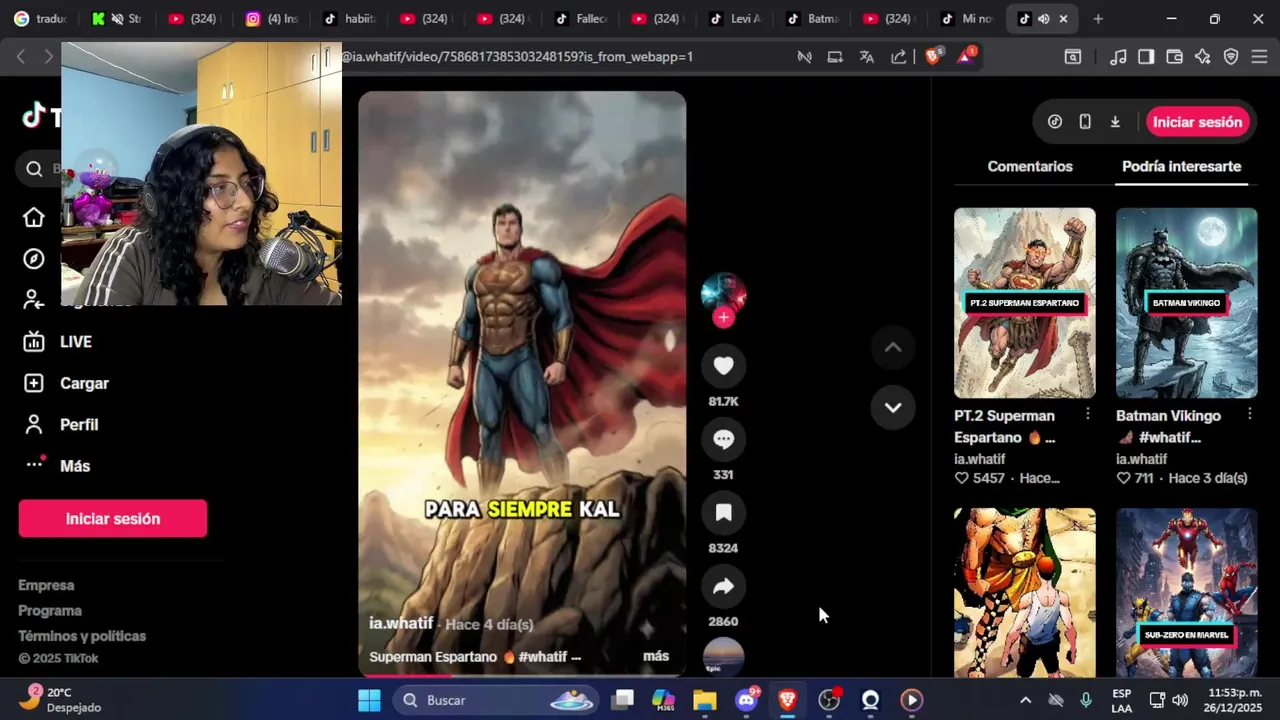Viewport: 1280px width, 720px height.
Task: Open Brave music playlist icon
Action: [x=1119, y=57]
